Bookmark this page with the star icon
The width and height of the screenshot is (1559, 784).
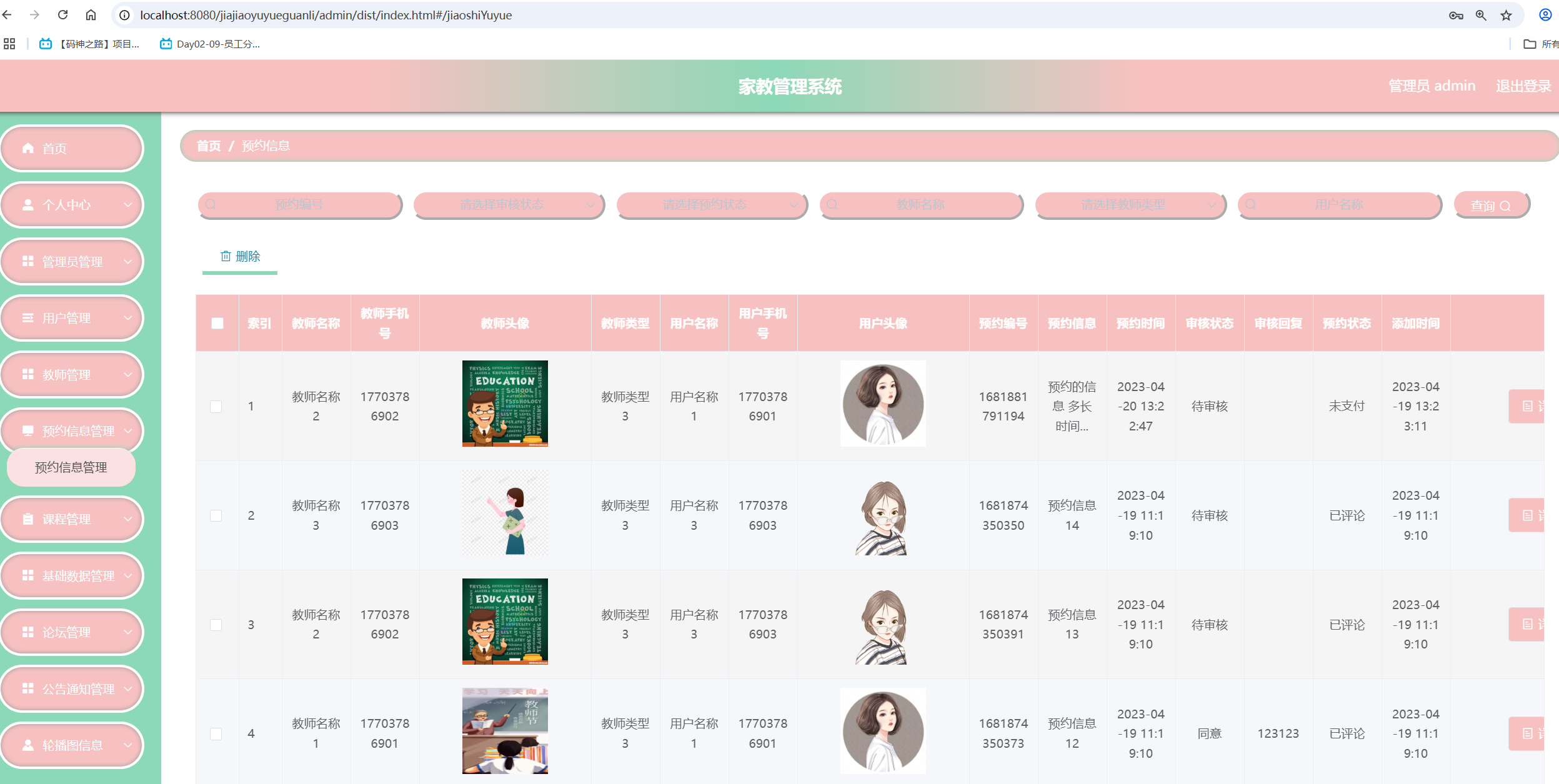tap(1507, 15)
